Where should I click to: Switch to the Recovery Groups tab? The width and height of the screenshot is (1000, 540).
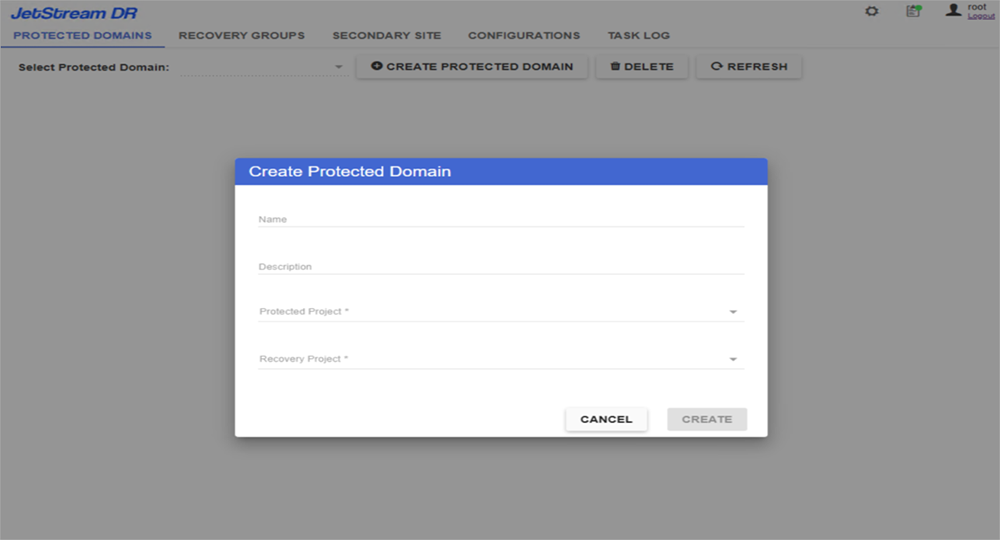[x=242, y=36]
